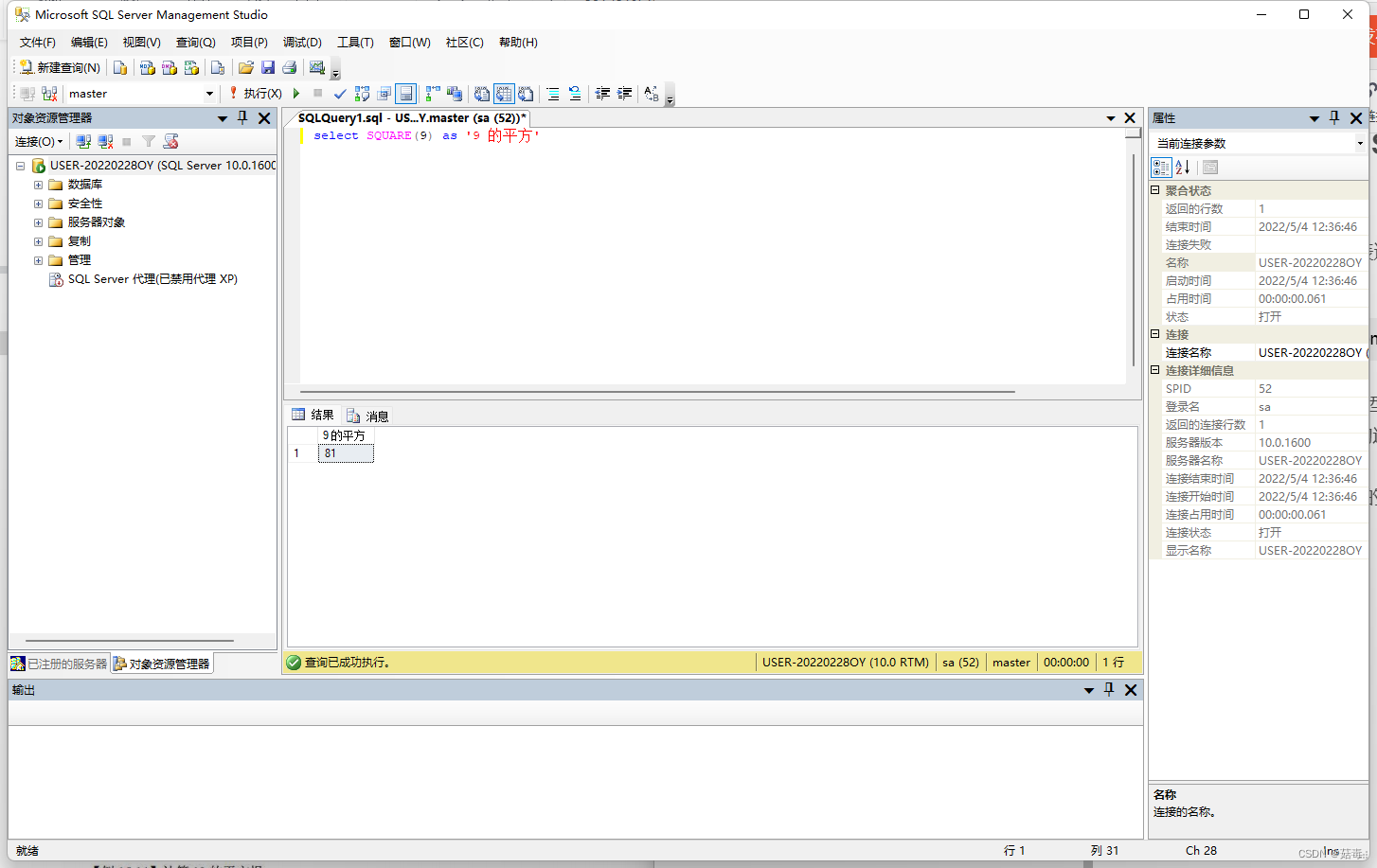Click the Open File folder icon
Image resolution: width=1377 pixels, height=868 pixels.
tap(246, 68)
